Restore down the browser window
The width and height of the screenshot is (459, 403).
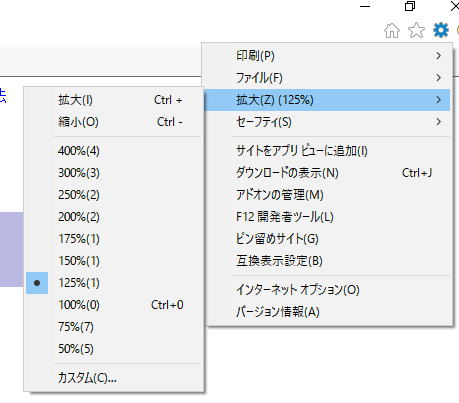tap(410, 6)
